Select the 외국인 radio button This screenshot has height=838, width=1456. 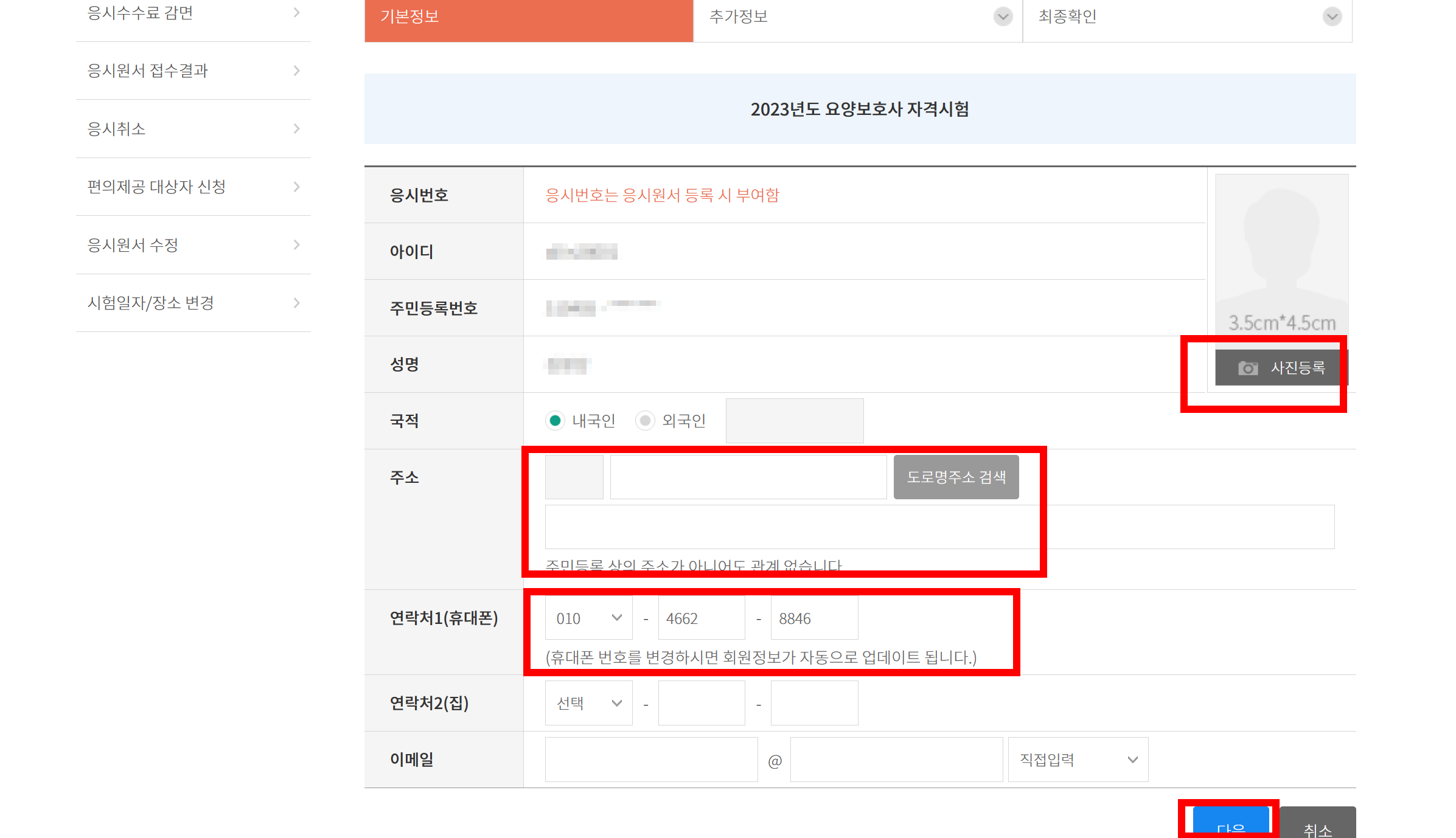pos(645,420)
